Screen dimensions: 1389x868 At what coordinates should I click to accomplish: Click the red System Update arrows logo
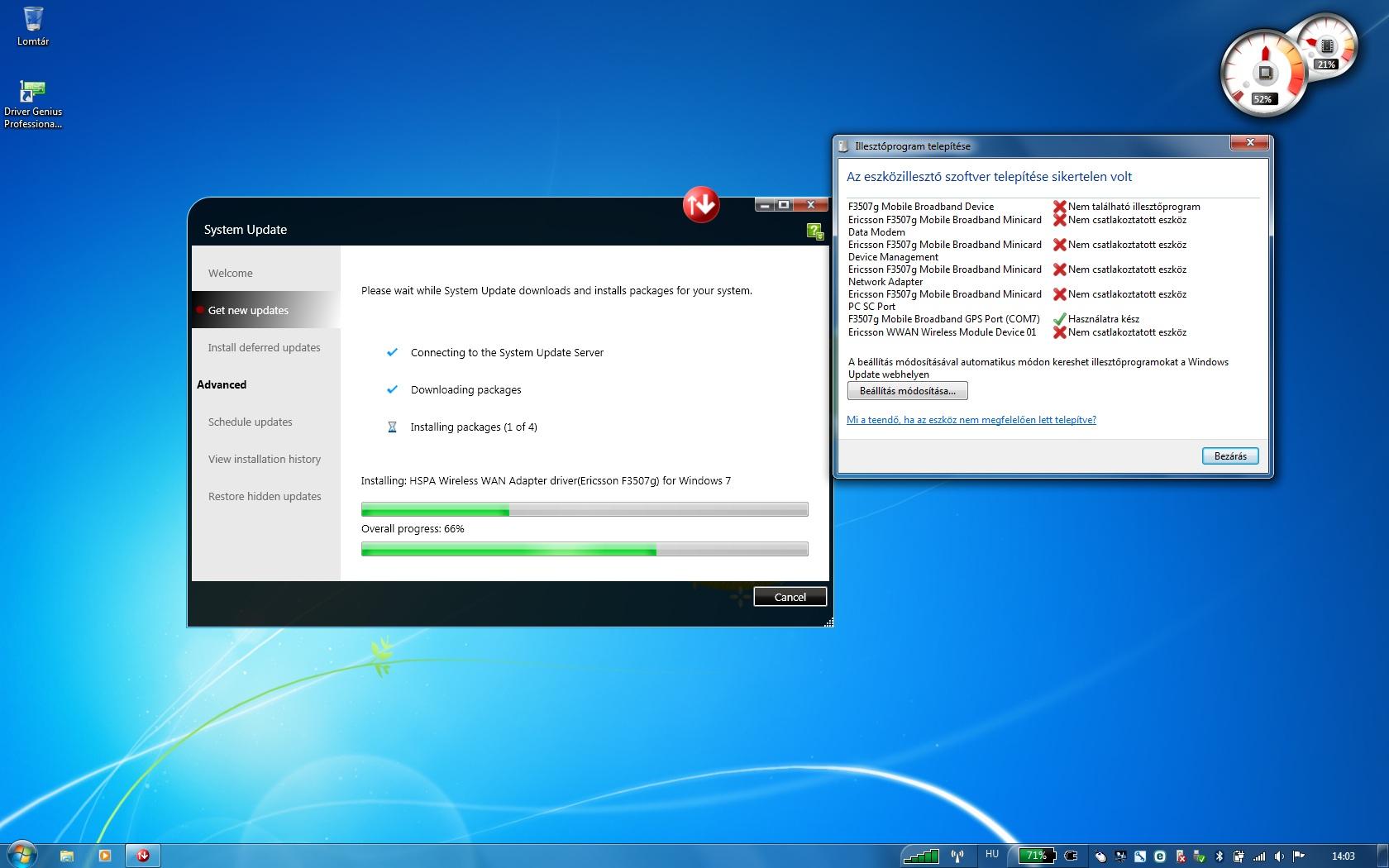click(x=700, y=204)
